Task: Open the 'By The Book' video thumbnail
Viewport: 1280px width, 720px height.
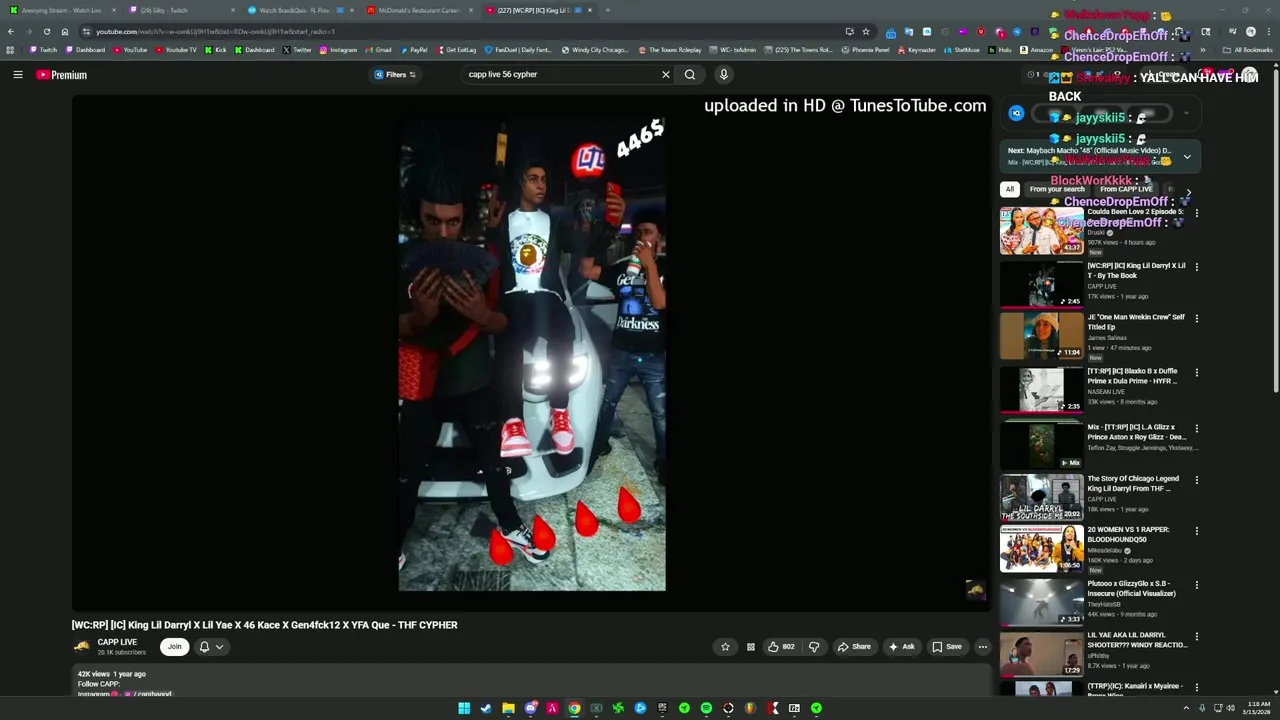Action: pyautogui.click(x=1041, y=284)
